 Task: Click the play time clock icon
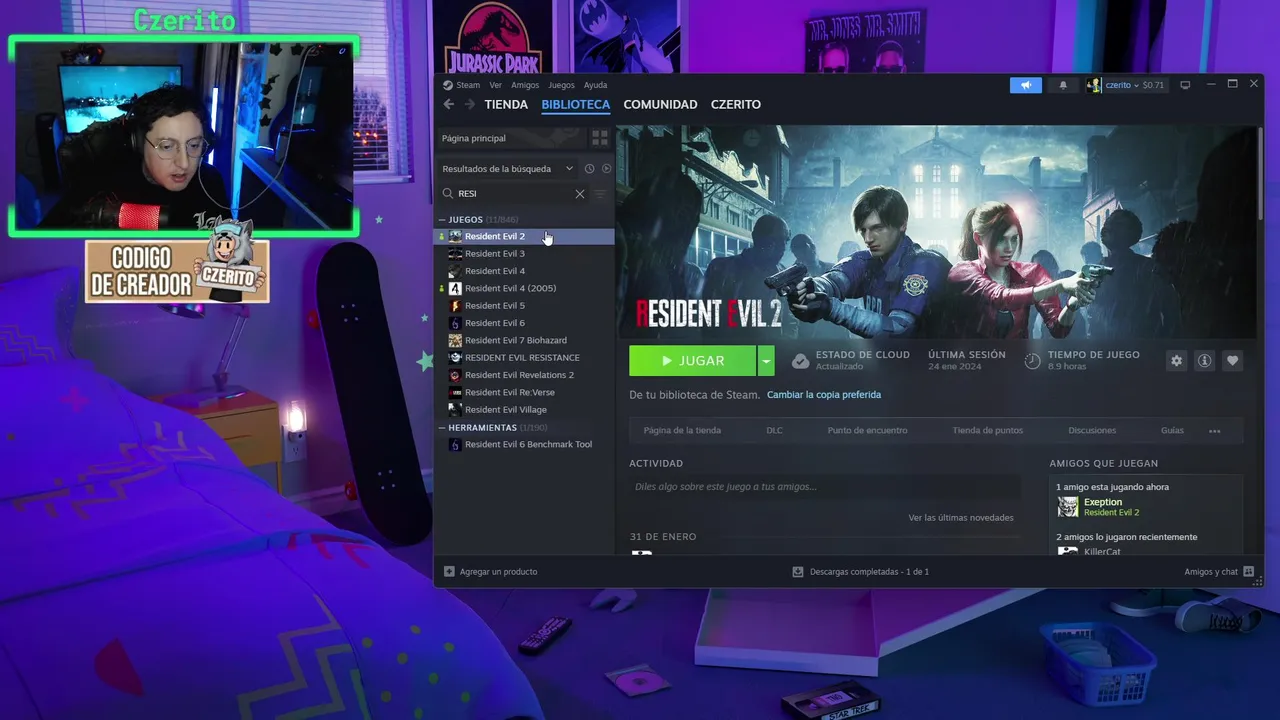point(1033,361)
